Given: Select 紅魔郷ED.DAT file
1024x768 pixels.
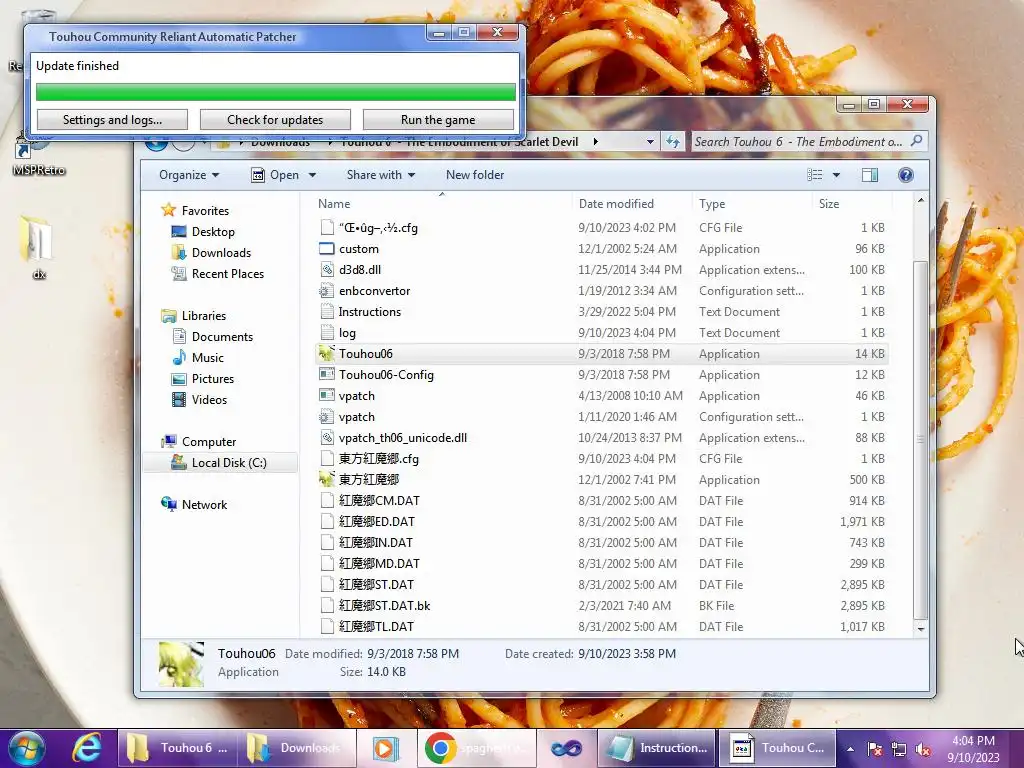Looking at the screenshot, I should (x=377, y=521).
